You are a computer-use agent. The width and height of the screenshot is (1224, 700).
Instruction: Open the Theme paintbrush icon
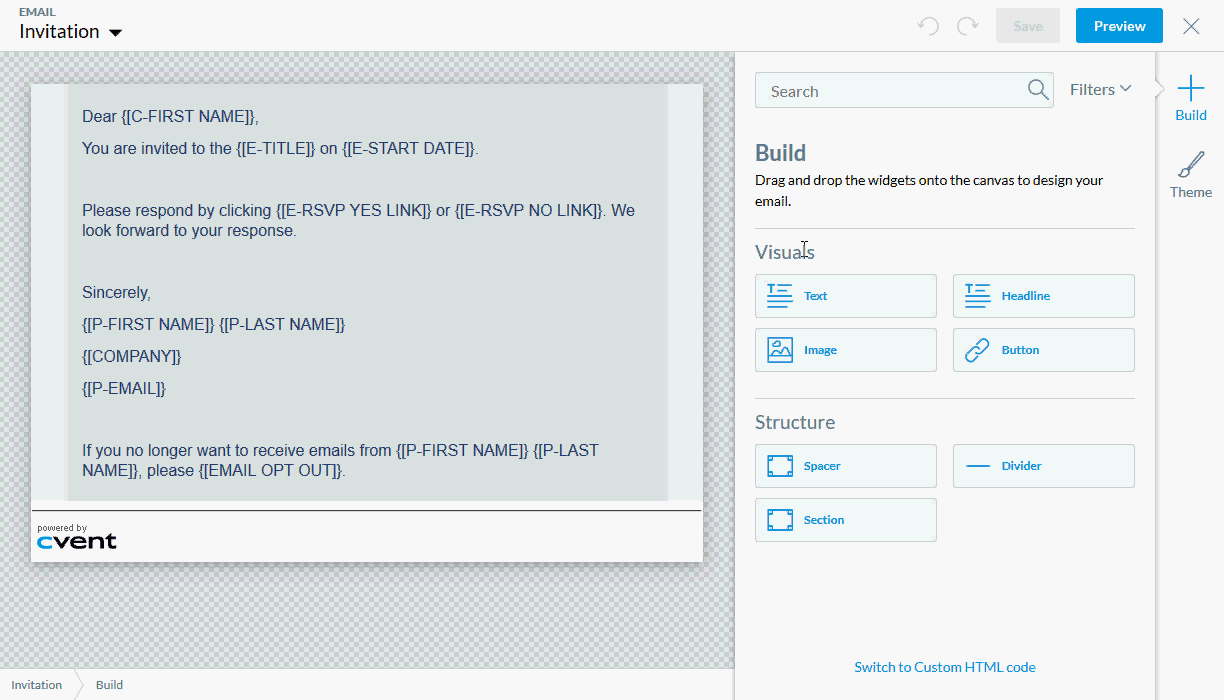pyautogui.click(x=1190, y=165)
